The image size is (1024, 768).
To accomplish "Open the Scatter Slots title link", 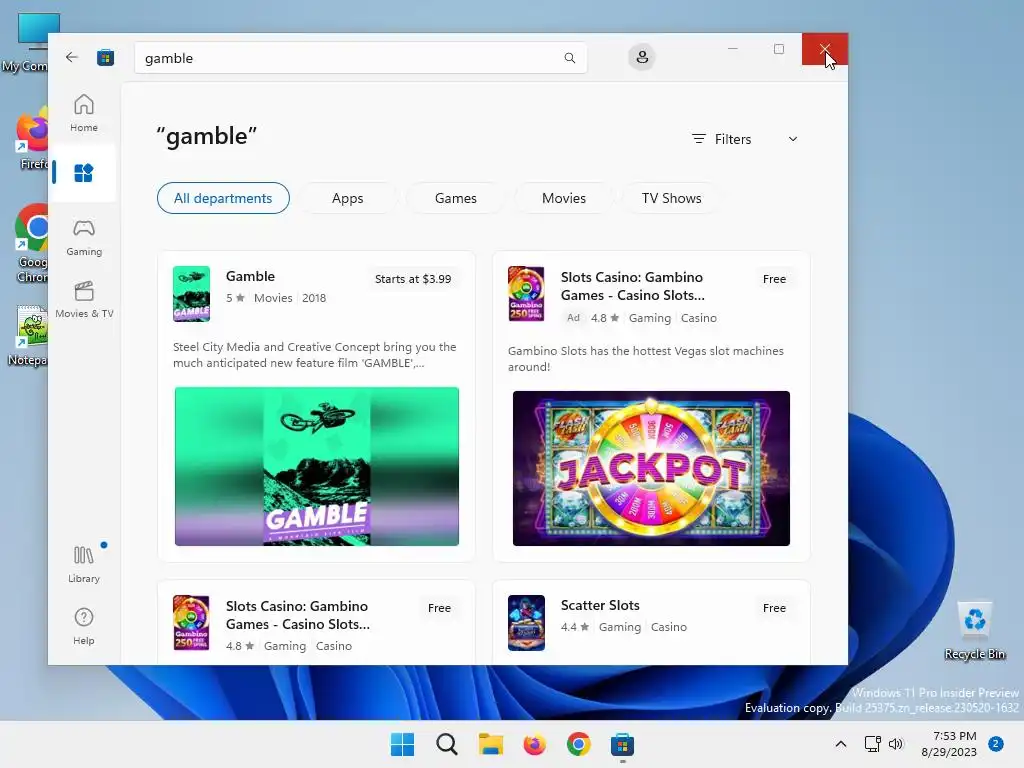I will pyautogui.click(x=600, y=605).
